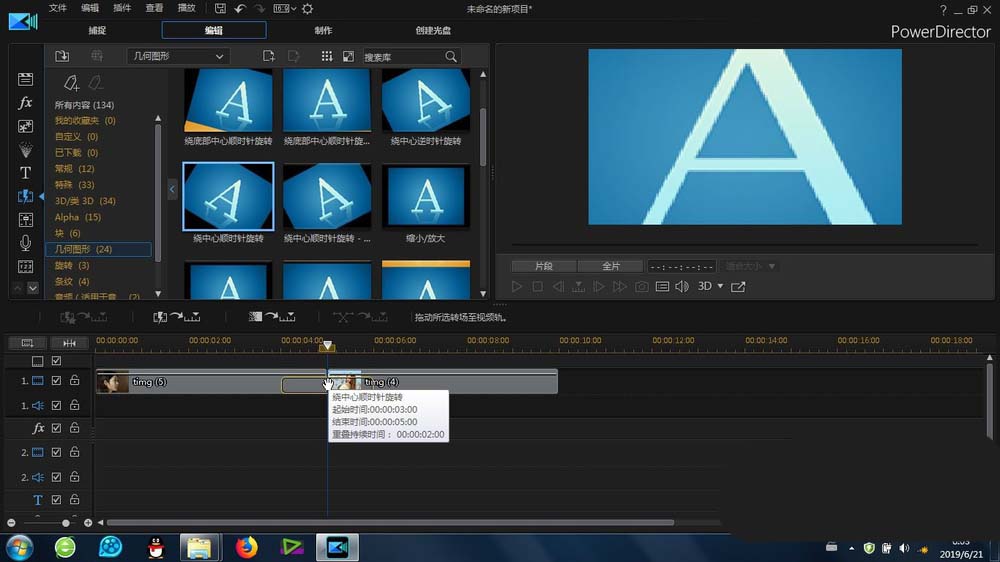Open the Chapter Room filmstrip icon
The width and height of the screenshot is (1000, 562).
coord(26,266)
